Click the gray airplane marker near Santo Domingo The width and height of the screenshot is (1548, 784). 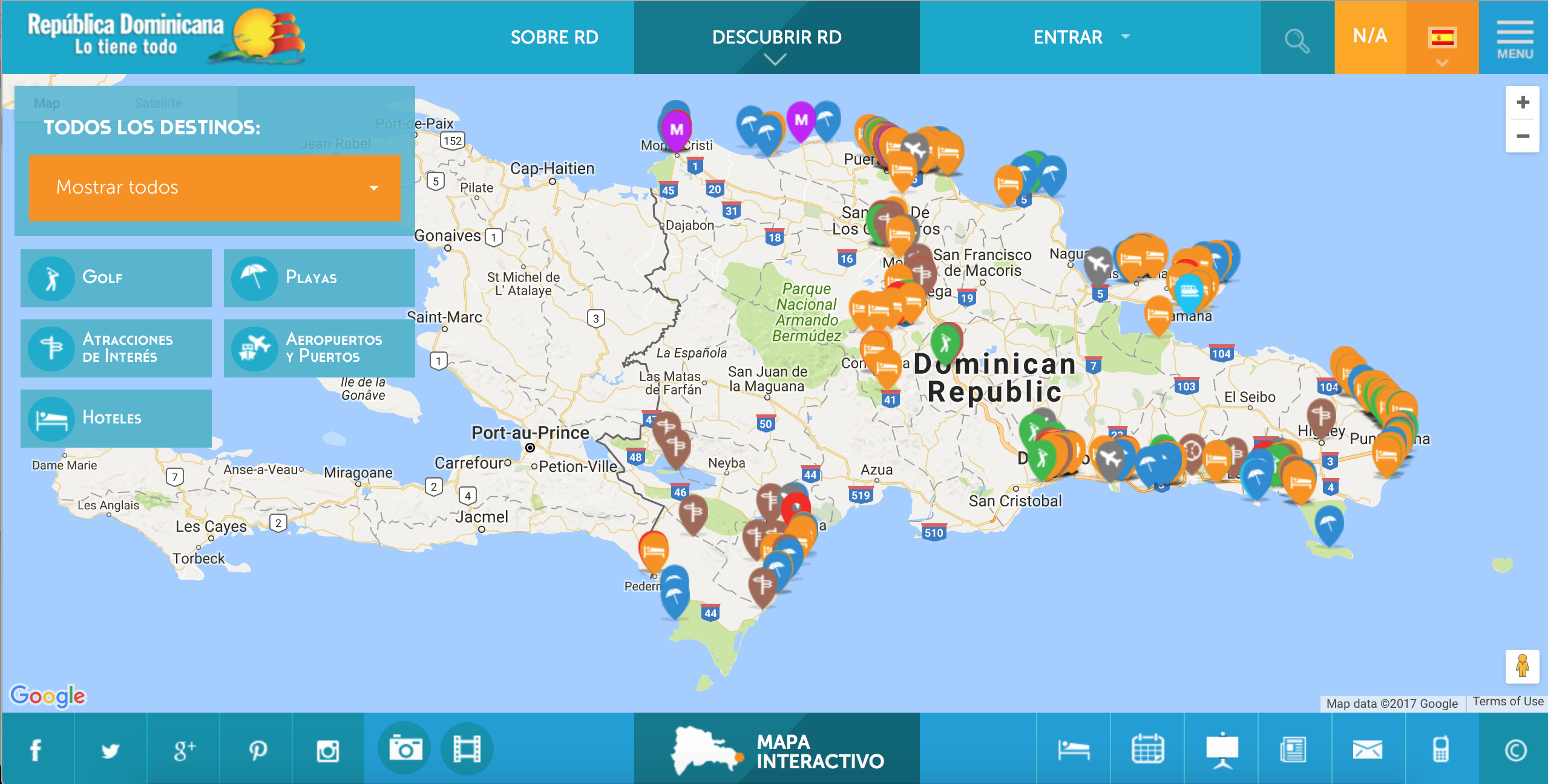click(1110, 460)
